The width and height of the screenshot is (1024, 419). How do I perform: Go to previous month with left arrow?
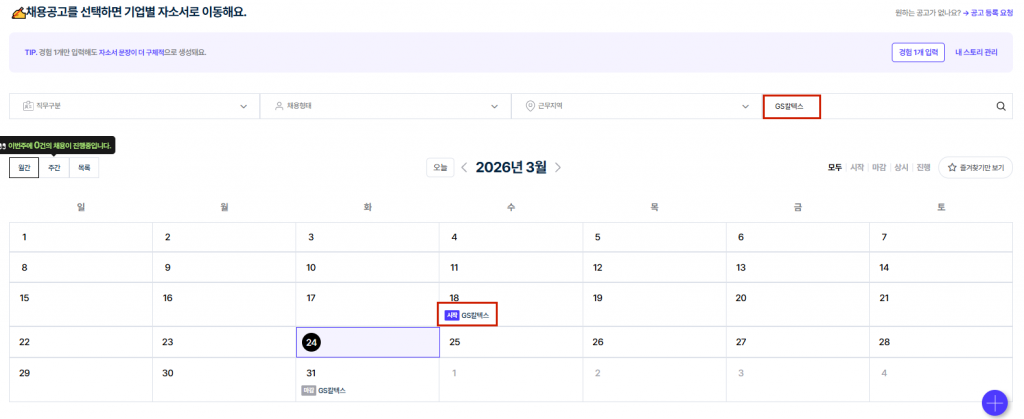pos(464,168)
